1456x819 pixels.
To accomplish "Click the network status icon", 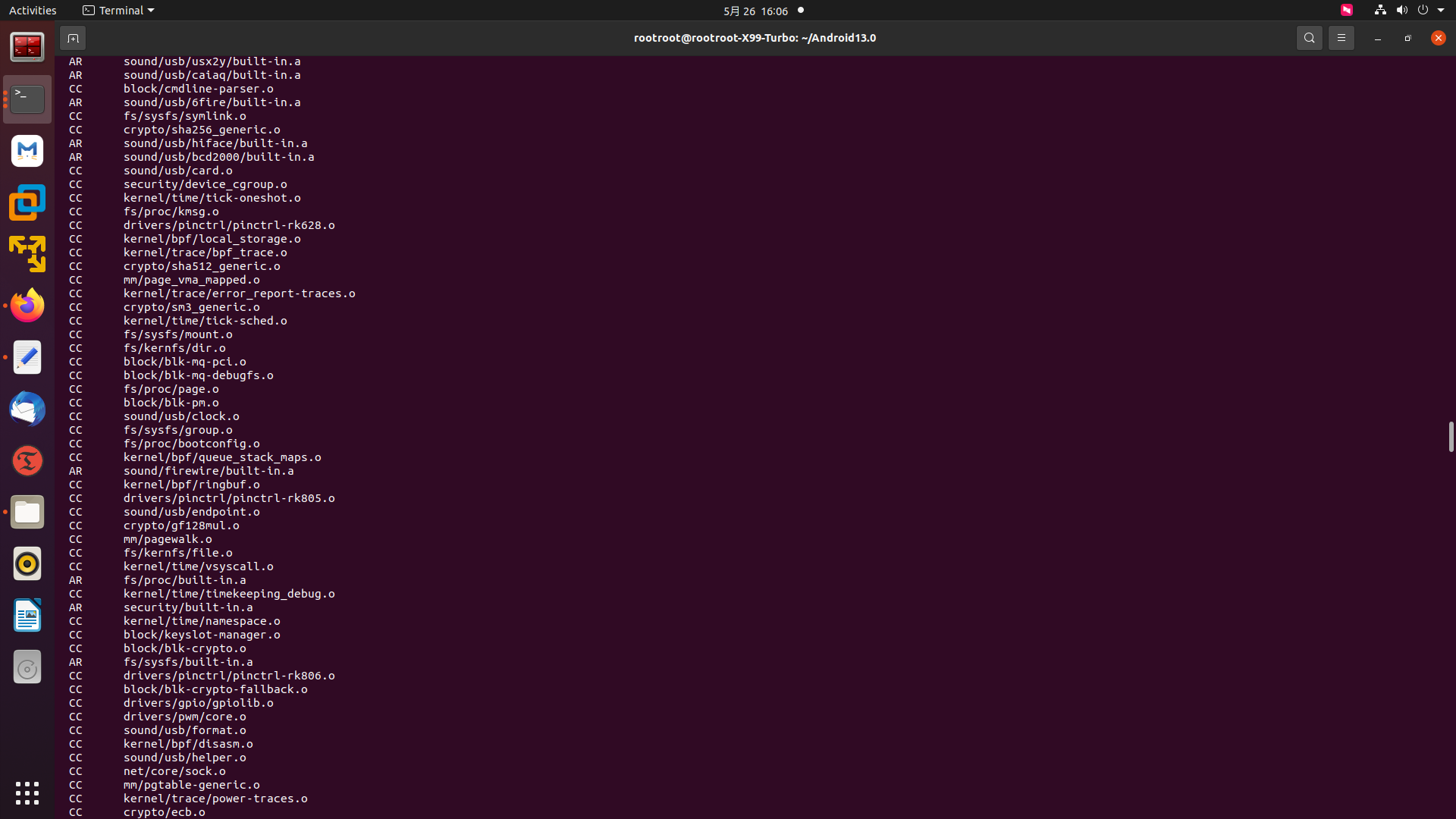I will click(1380, 11).
